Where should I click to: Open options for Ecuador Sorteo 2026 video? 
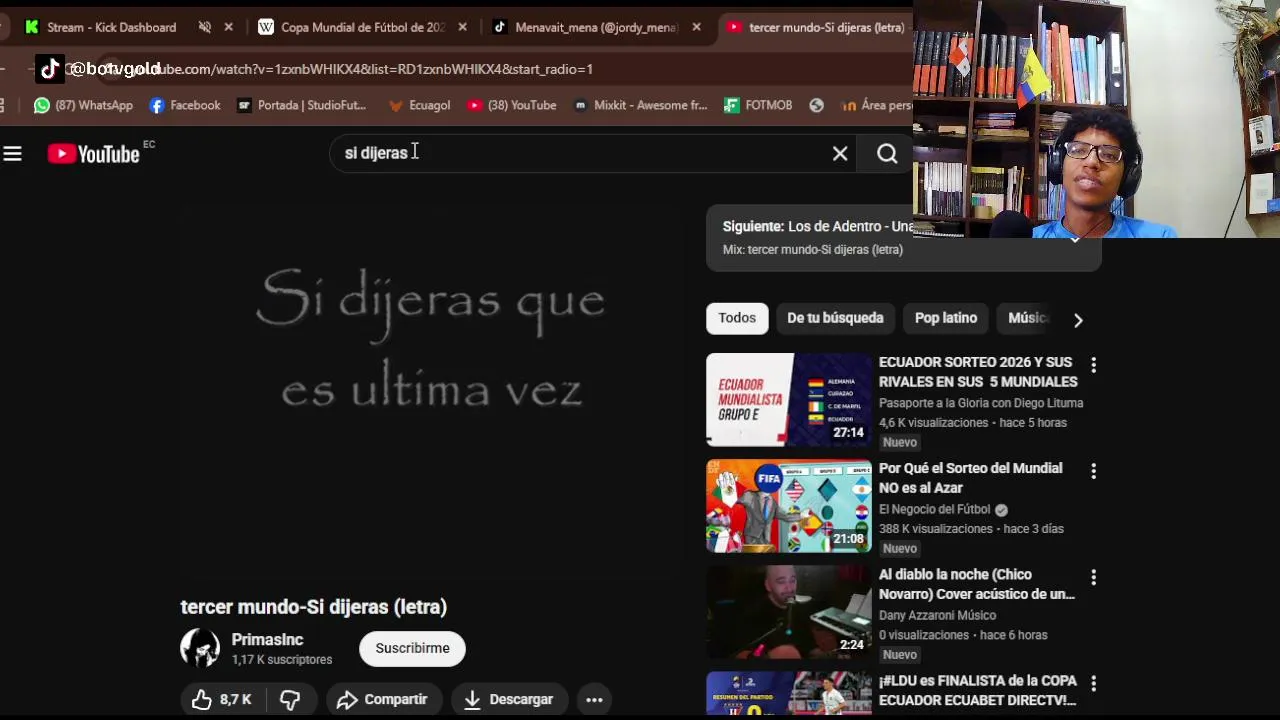(x=1093, y=365)
